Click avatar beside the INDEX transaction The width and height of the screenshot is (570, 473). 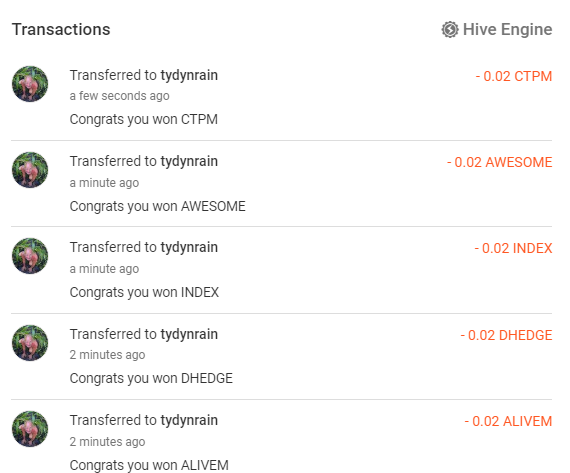pyautogui.click(x=30, y=256)
